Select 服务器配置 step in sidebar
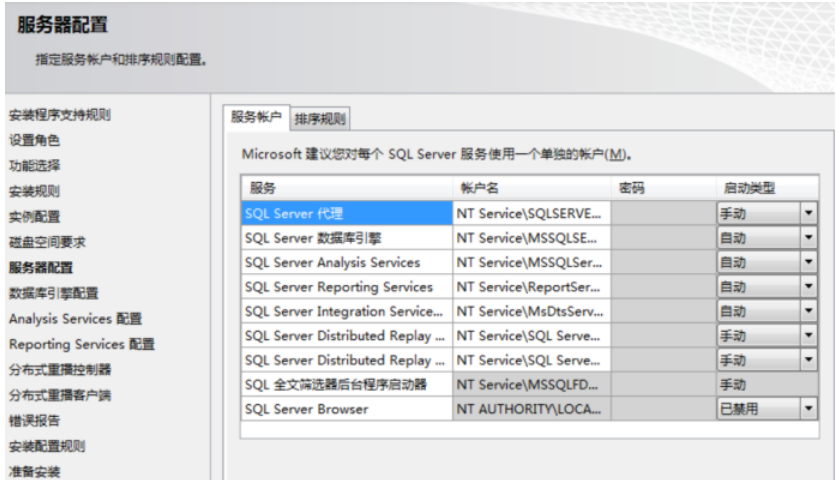Screen dimensions: 837x480 41,267
